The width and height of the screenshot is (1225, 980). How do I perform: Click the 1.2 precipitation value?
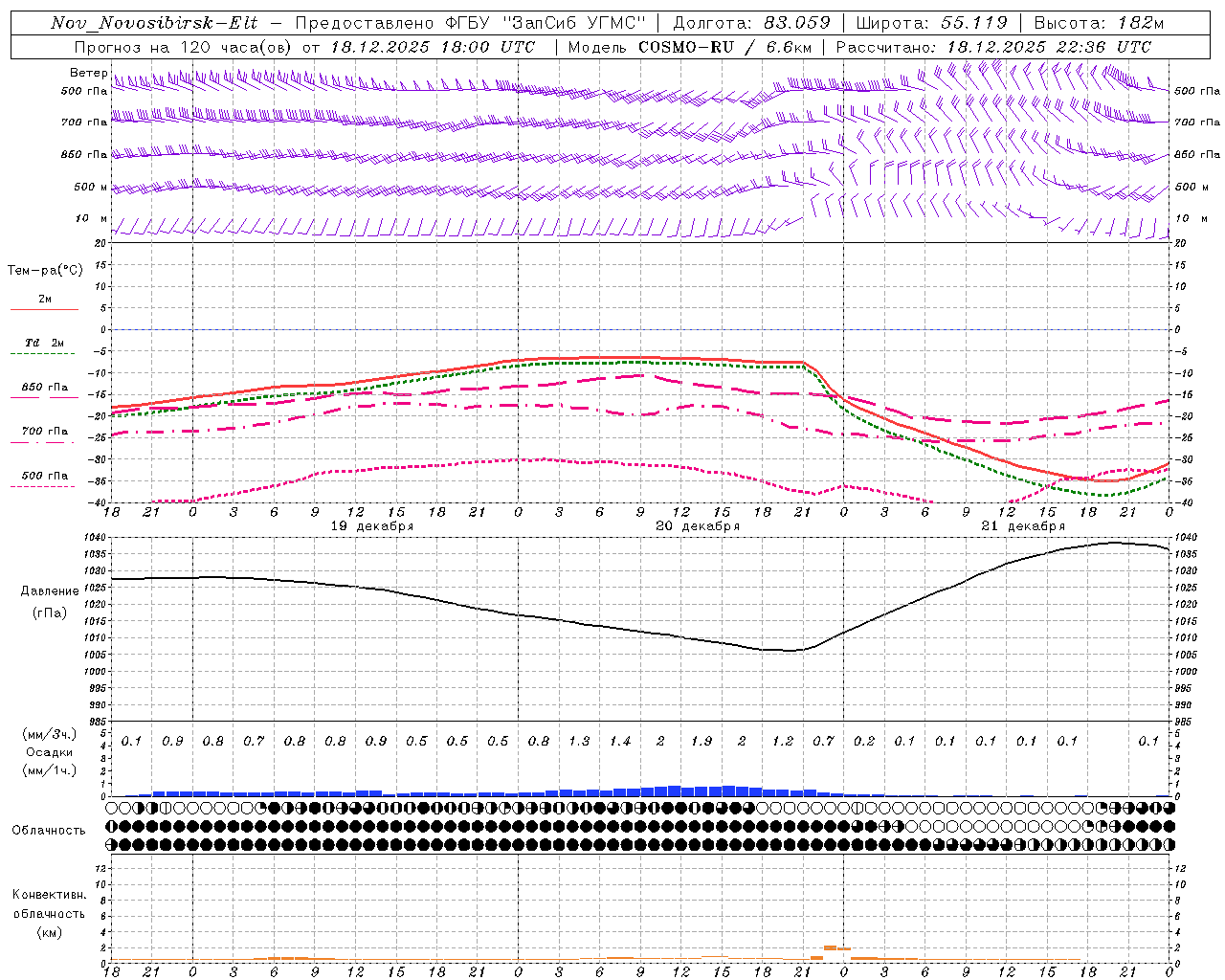pyautogui.click(x=783, y=742)
